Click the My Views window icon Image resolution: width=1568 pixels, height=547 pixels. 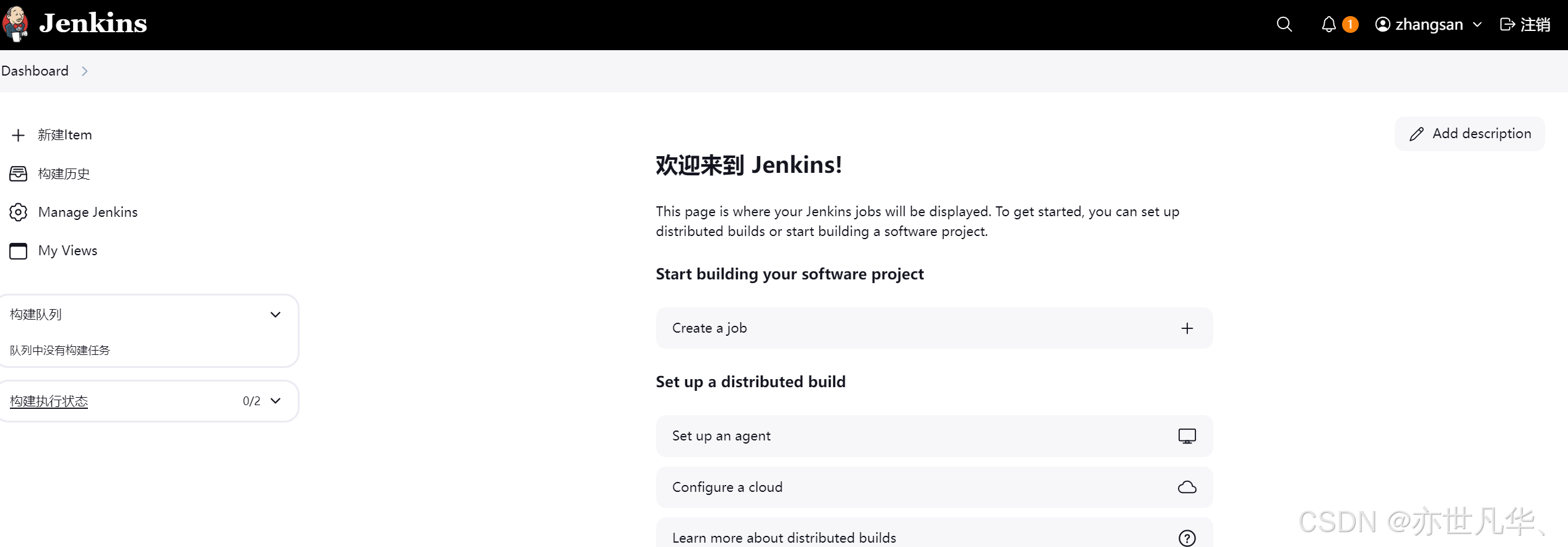click(x=18, y=250)
